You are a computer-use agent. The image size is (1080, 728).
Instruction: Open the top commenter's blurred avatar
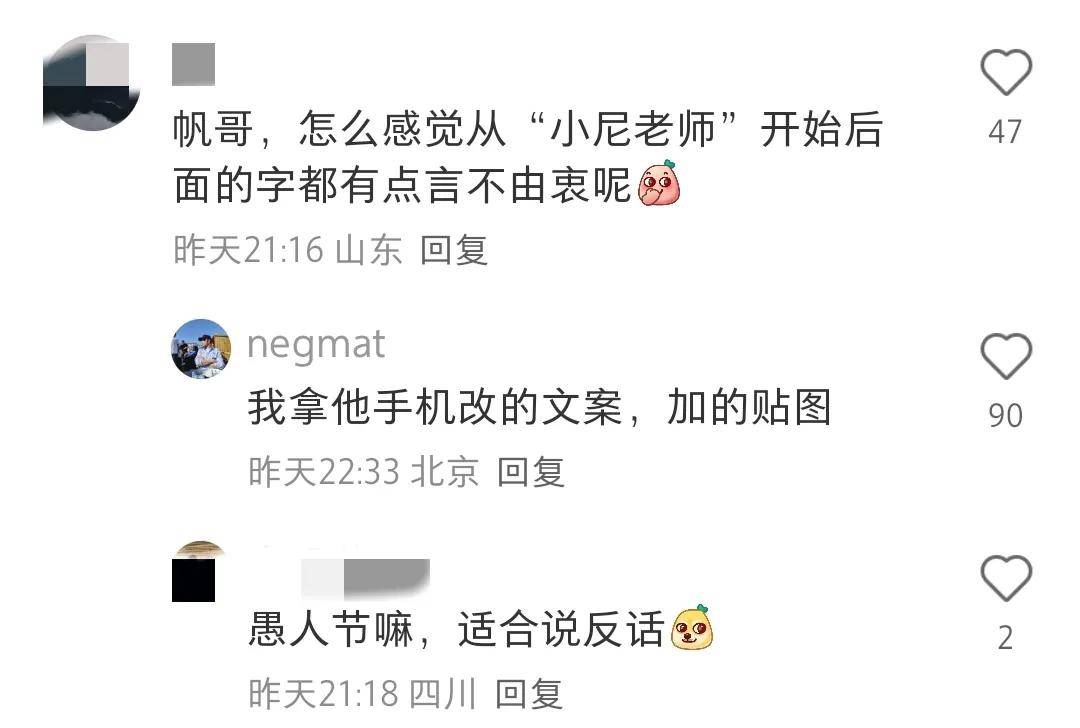[x=92, y=83]
